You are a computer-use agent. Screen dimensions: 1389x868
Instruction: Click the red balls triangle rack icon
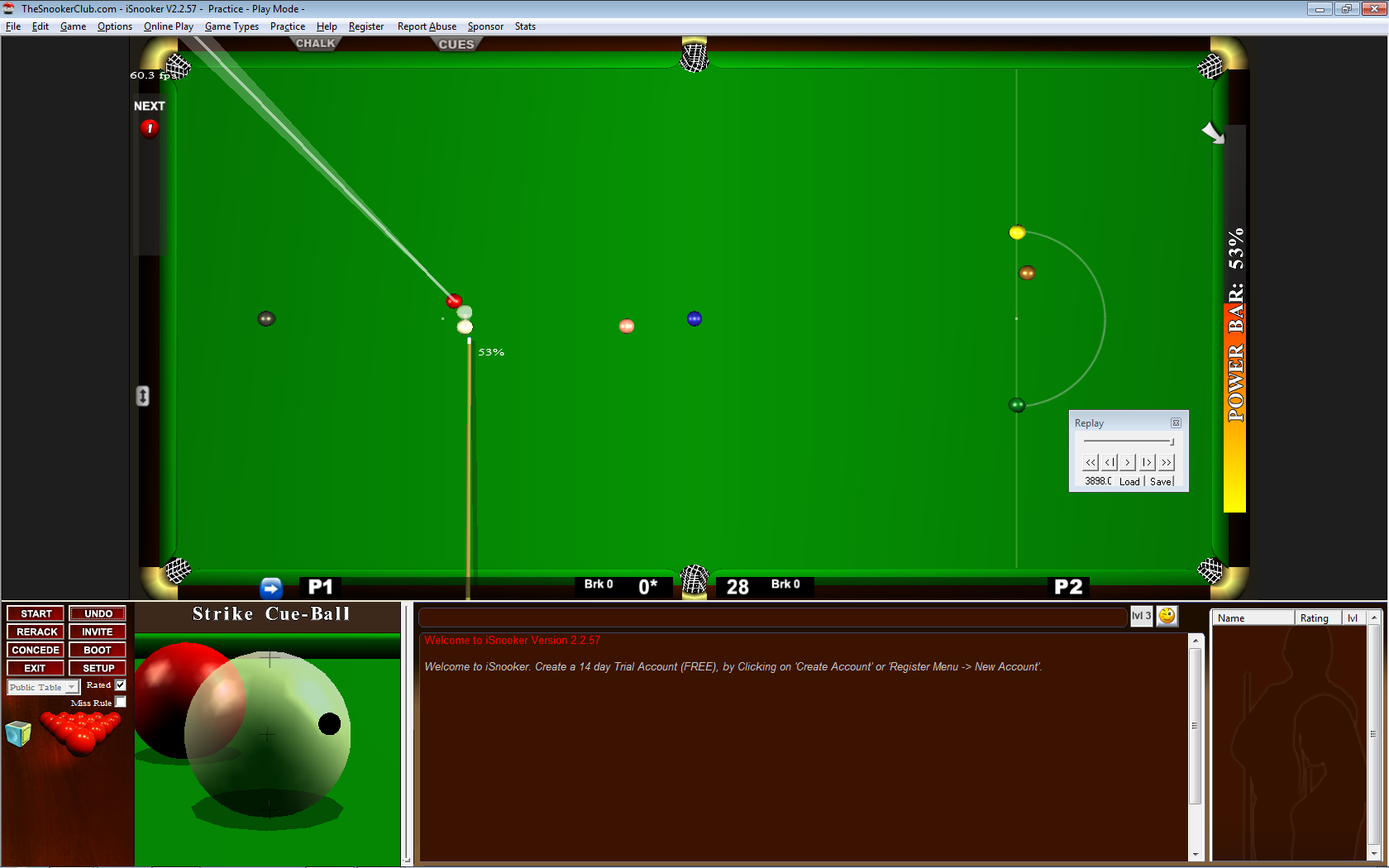tap(81, 731)
